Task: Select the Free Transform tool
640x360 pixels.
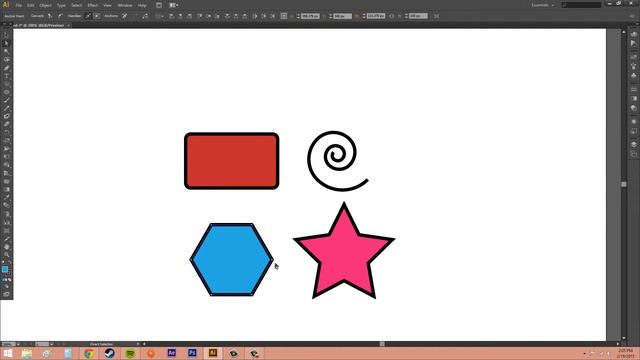Action: coord(6,157)
